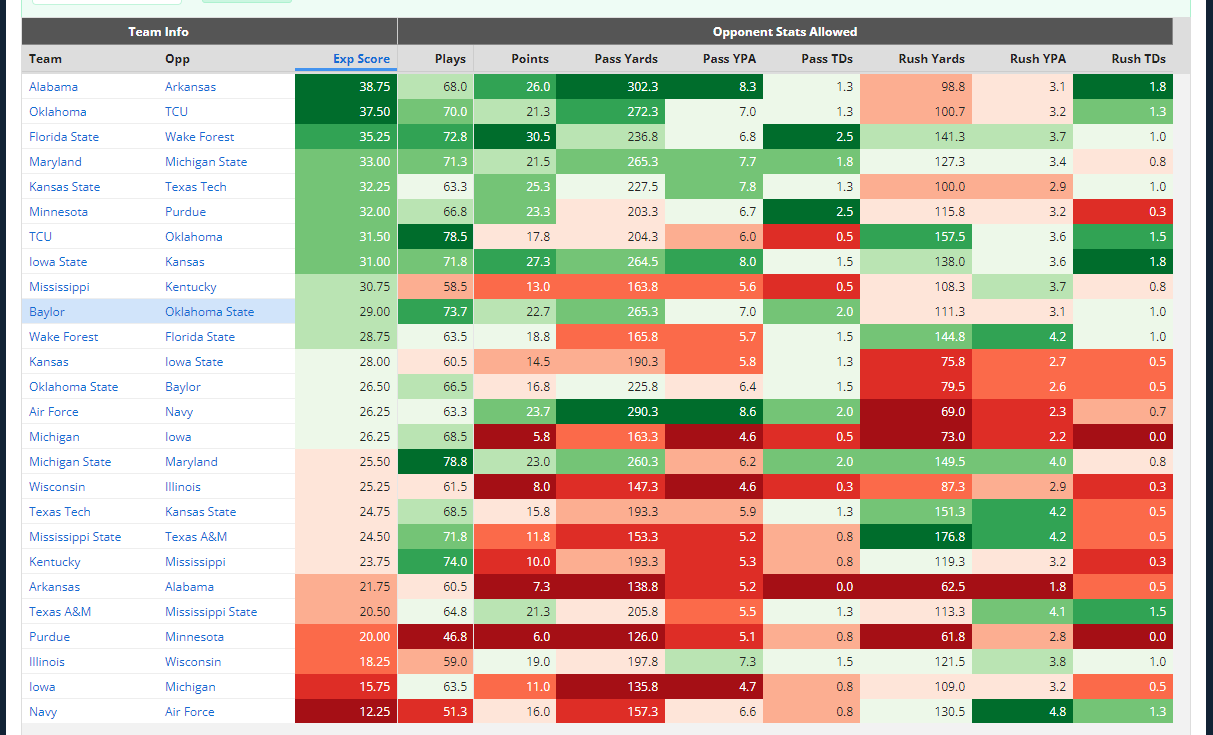This screenshot has width=1213, height=735.
Task: Open Kansas State link in Team column
Action: click(x=64, y=187)
